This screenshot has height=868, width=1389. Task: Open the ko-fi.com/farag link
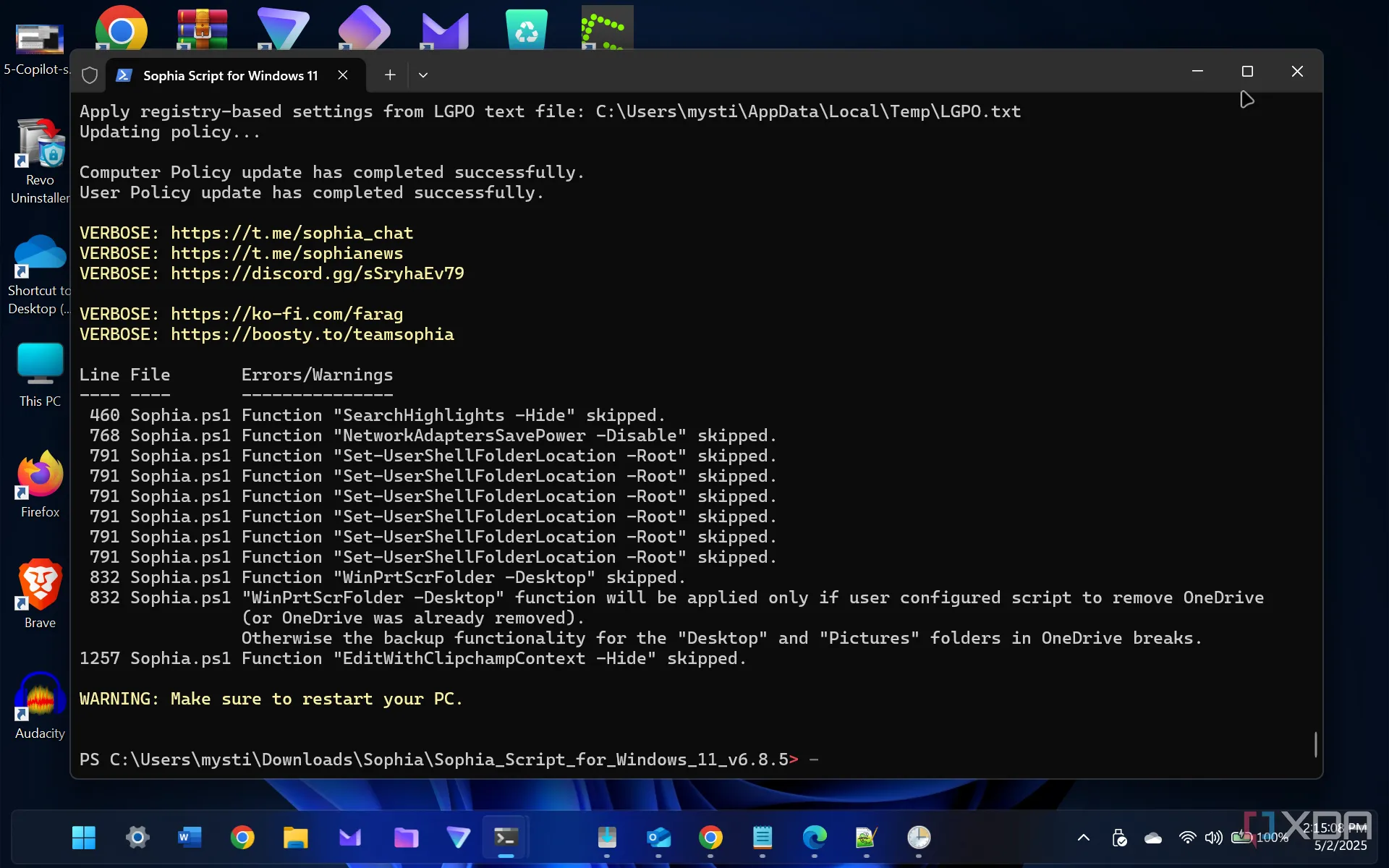click(286, 314)
